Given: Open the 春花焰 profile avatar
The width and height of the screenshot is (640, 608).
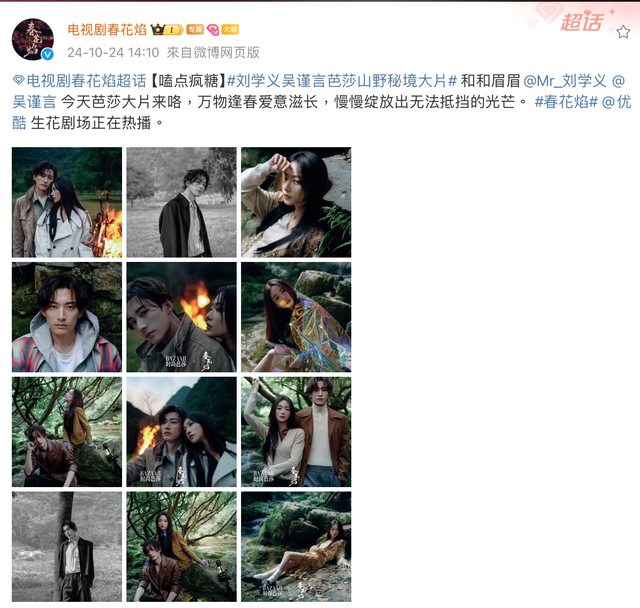Looking at the screenshot, I should [x=33, y=40].
